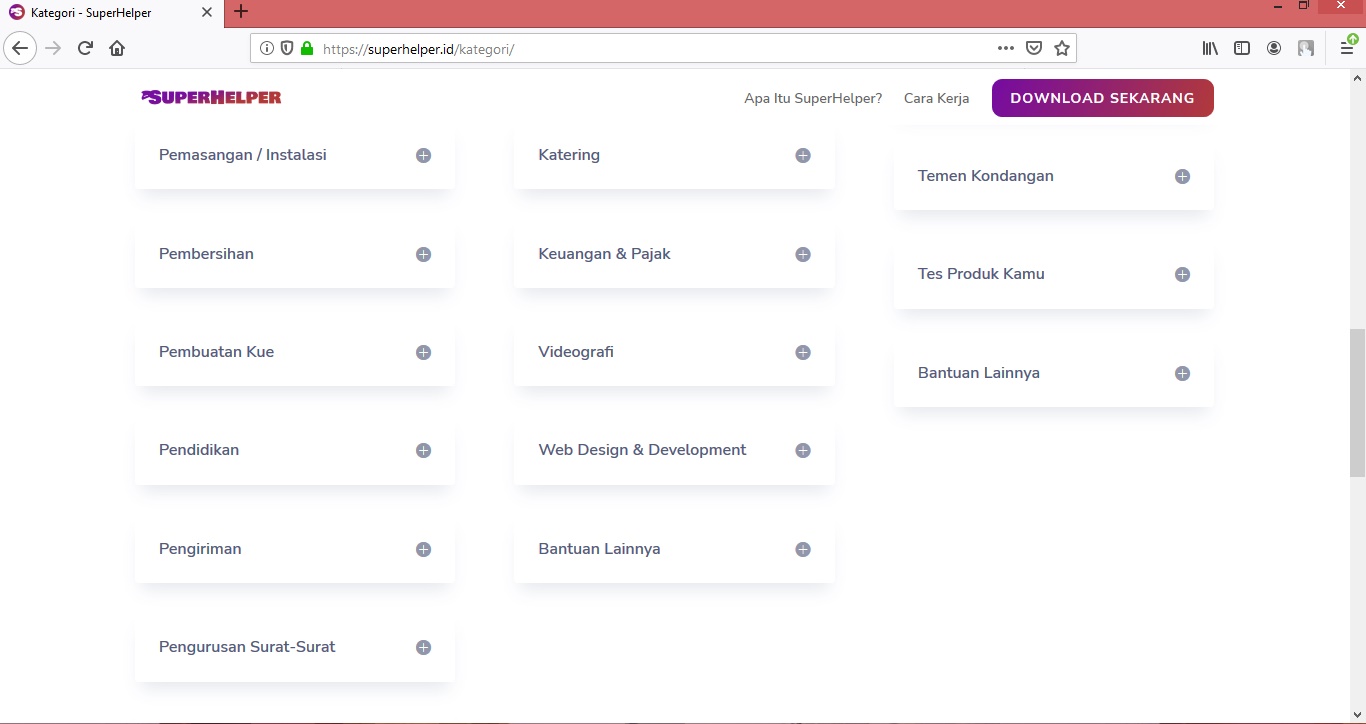This screenshot has height=724, width=1366.
Task: Open the Cara Kerja menu link
Action: click(x=936, y=98)
